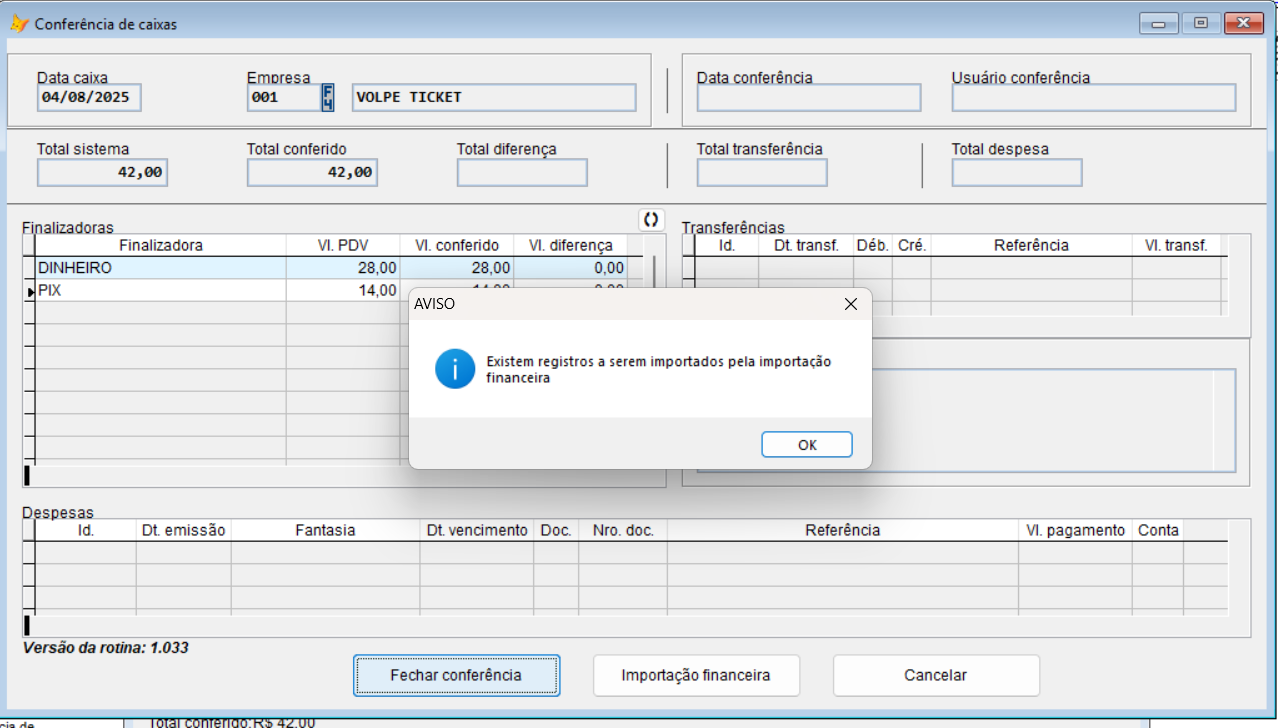Minimize the Conferência de caixas window

tap(1158, 24)
